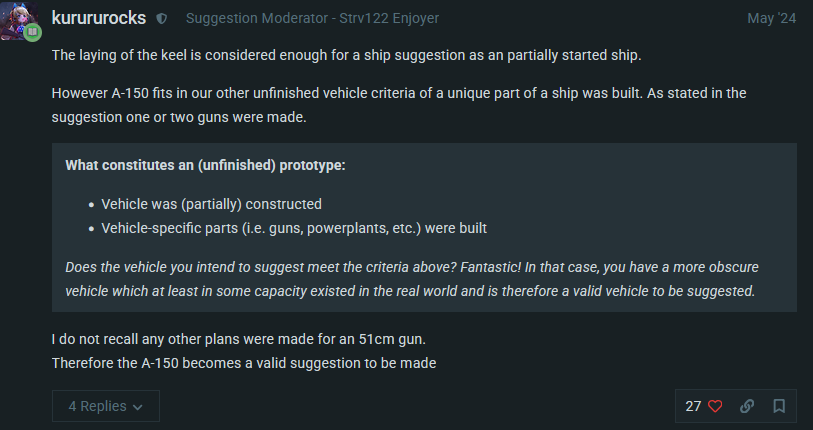813x430 pixels.
Task: Click the quoted unfinished prototype heading
Action: click(205, 165)
